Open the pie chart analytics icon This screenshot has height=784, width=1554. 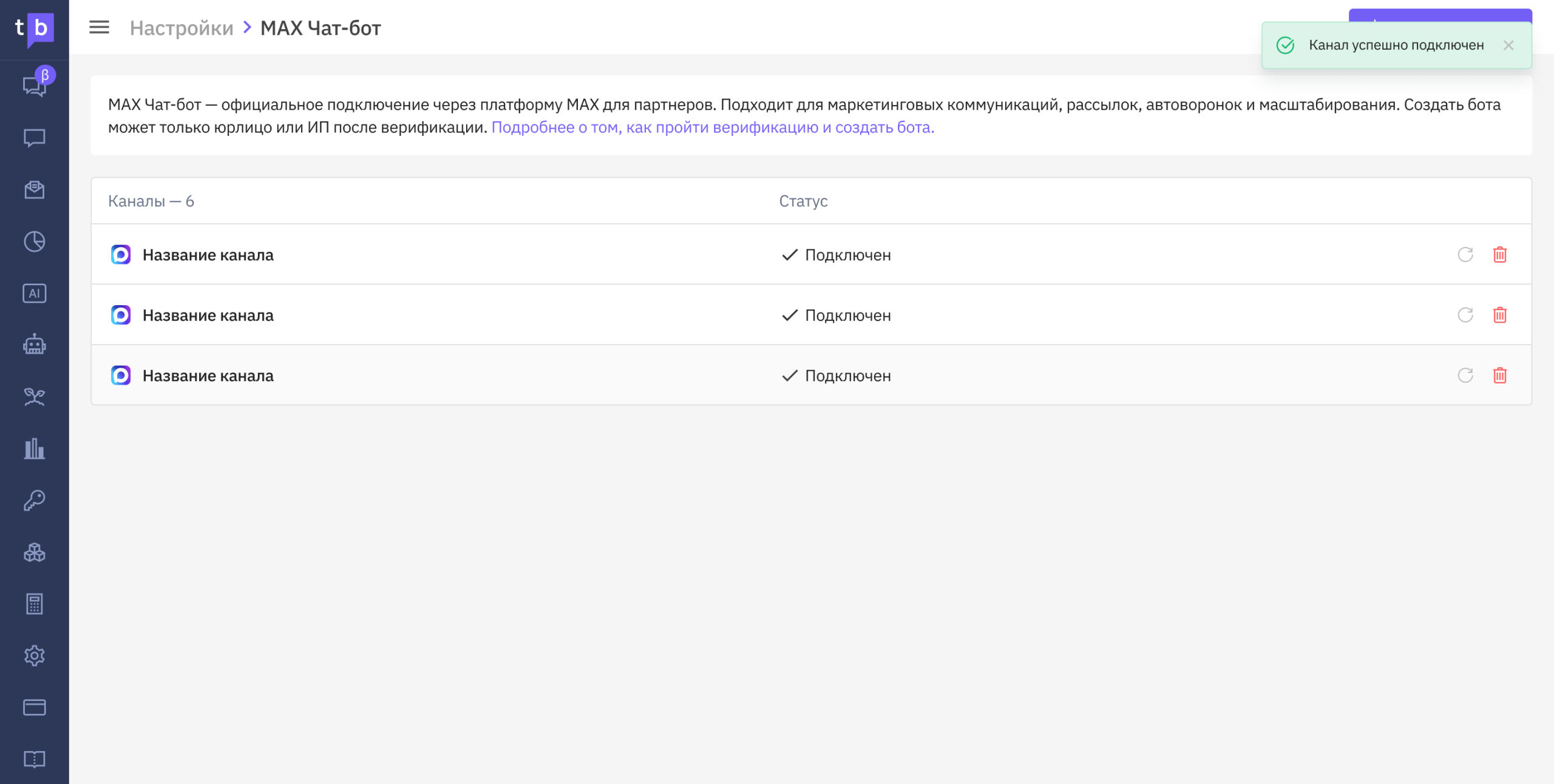(x=34, y=242)
